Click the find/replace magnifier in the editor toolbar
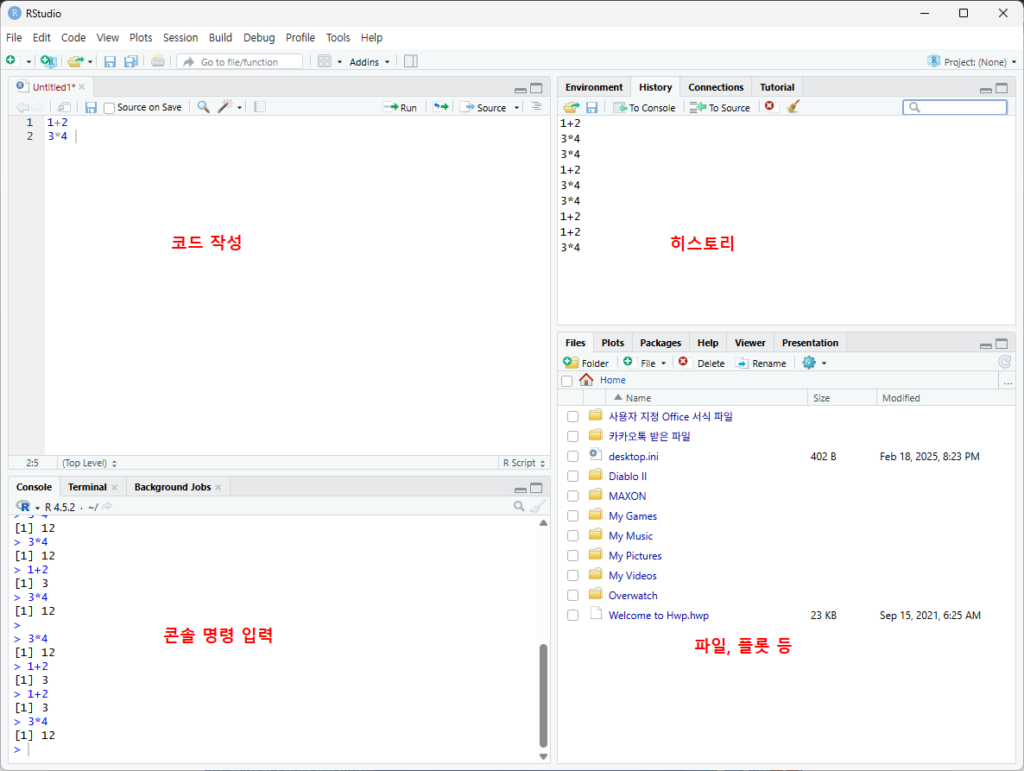The height and width of the screenshot is (771, 1024). [203, 107]
